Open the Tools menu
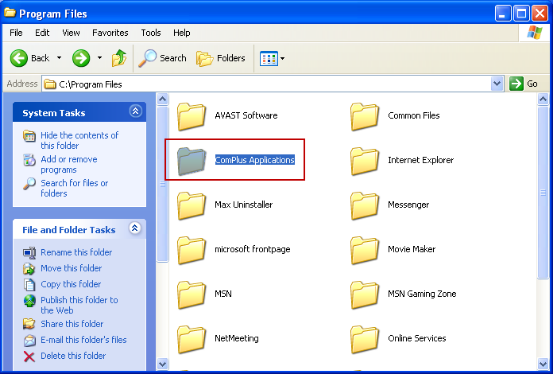 (x=151, y=33)
